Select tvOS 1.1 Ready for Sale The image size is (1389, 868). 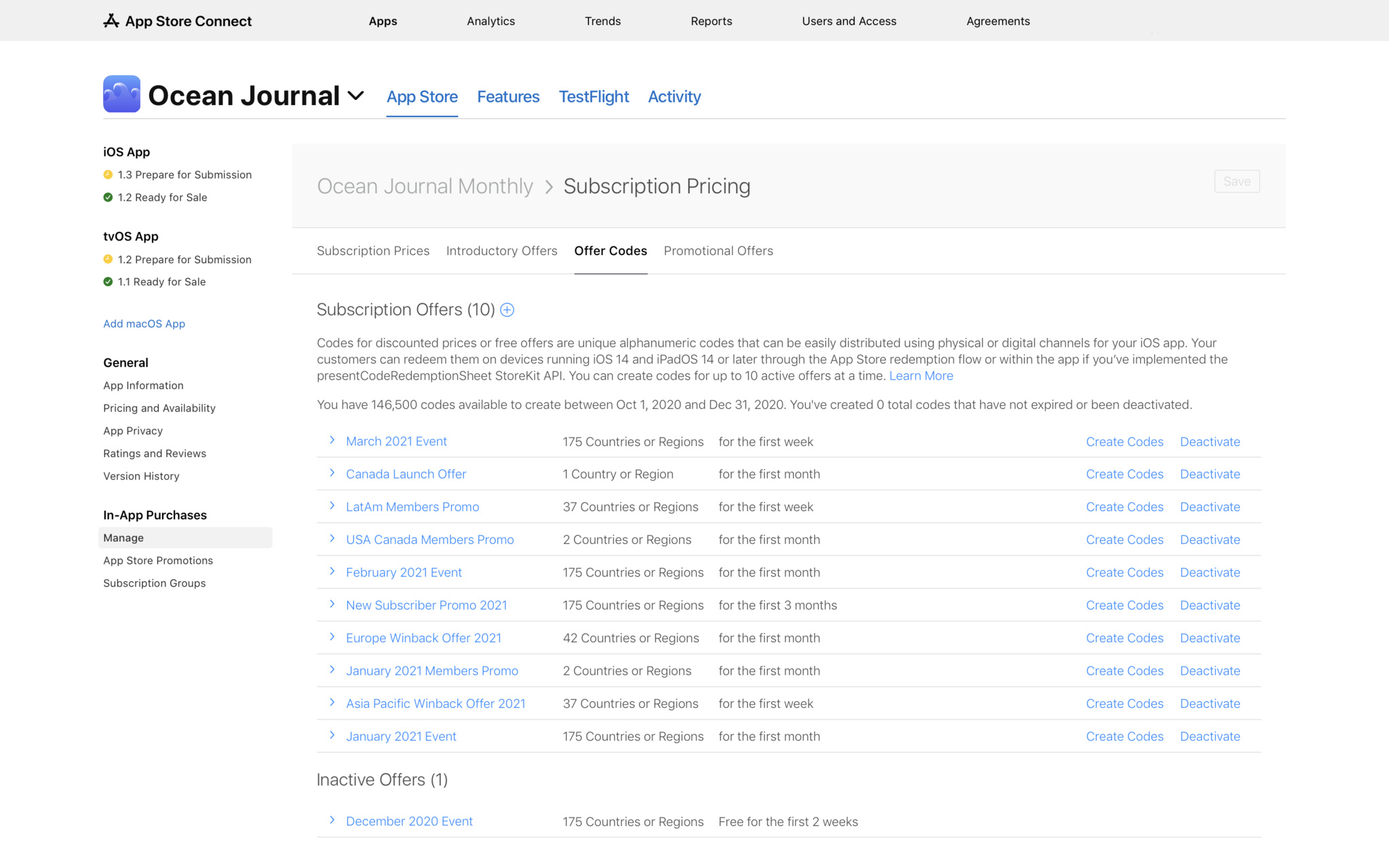pos(161,282)
